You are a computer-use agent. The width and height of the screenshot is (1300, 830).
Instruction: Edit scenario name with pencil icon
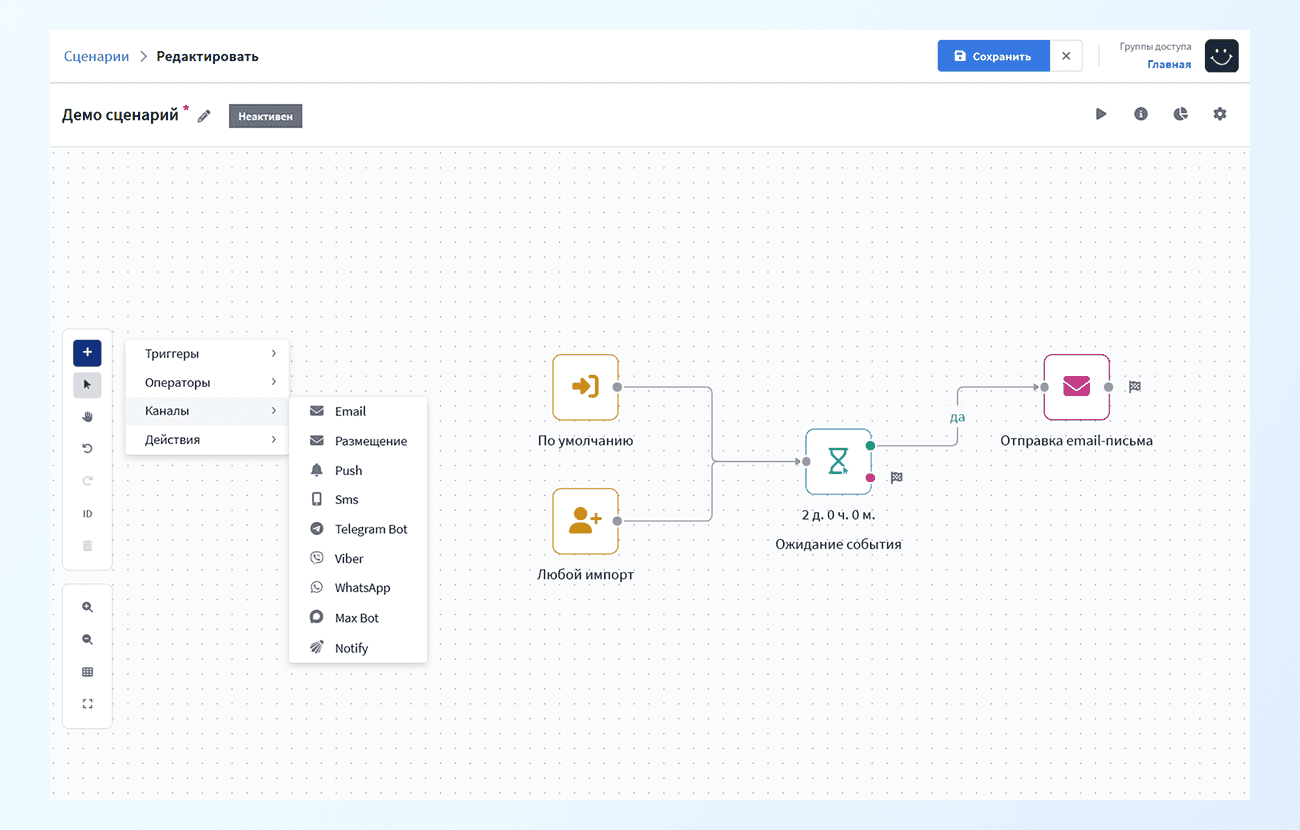[x=204, y=116]
